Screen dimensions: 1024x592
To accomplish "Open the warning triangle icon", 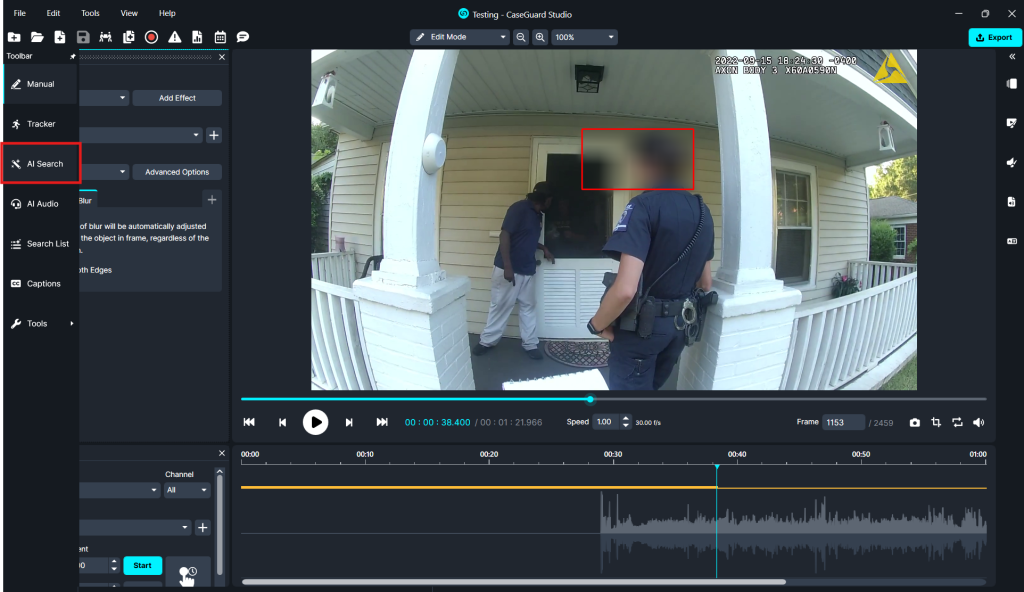I will tap(175, 37).
